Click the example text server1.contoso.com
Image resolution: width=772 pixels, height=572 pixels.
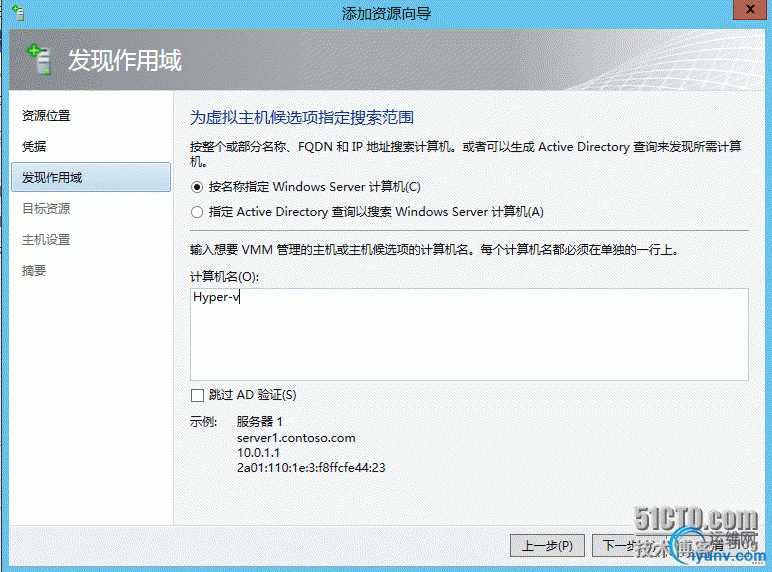(x=296, y=438)
